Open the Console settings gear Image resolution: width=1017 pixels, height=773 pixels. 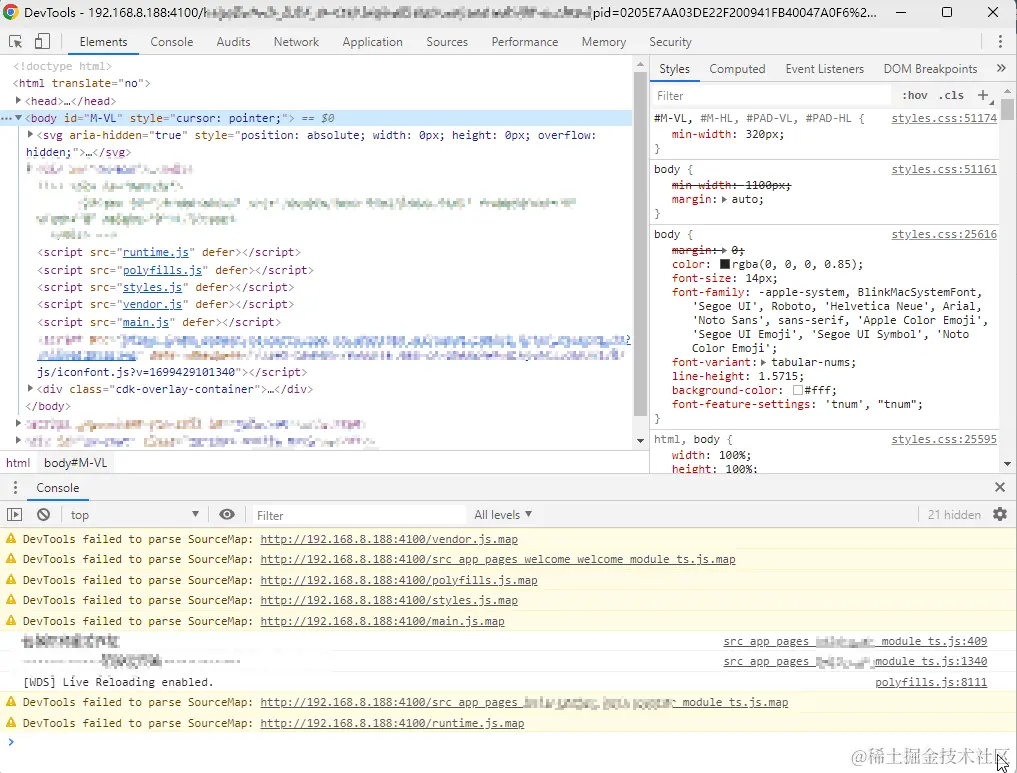click(x=1000, y=514)
